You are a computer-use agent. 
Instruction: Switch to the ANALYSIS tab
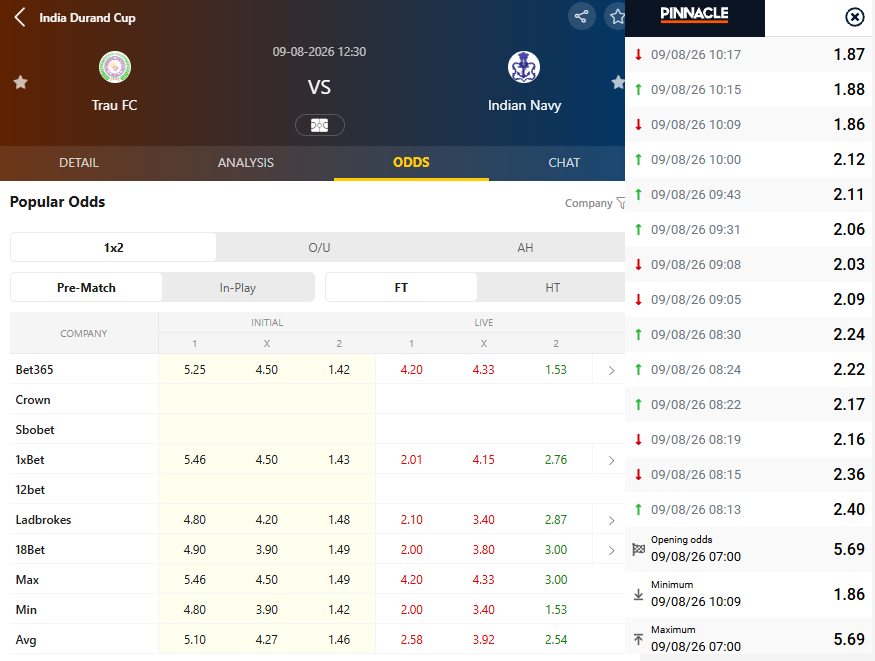[x=246, y=163]
